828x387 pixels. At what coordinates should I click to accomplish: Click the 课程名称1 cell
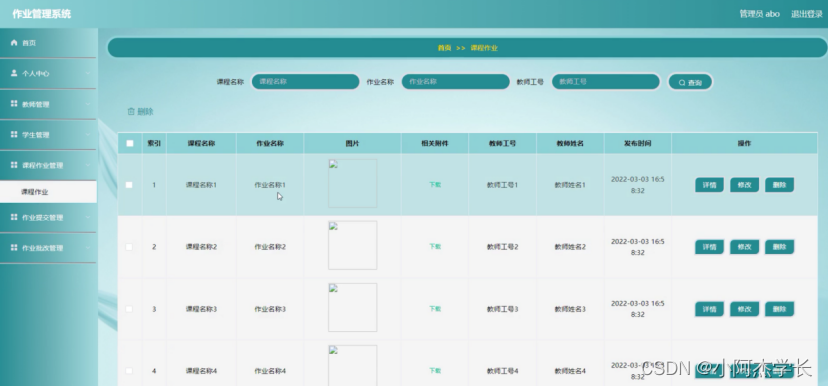point(201,185)
